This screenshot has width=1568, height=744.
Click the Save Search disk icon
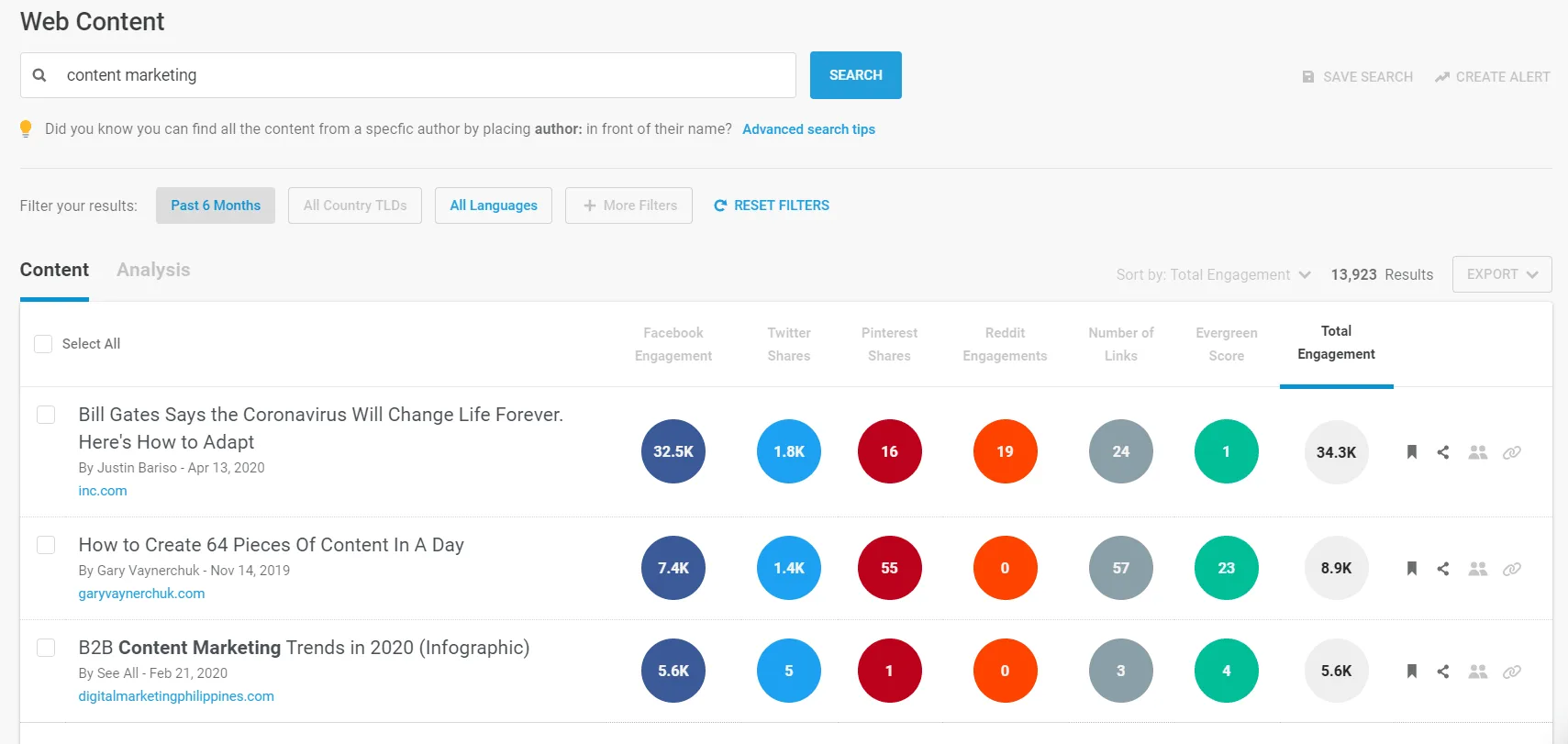[1308, 77]
